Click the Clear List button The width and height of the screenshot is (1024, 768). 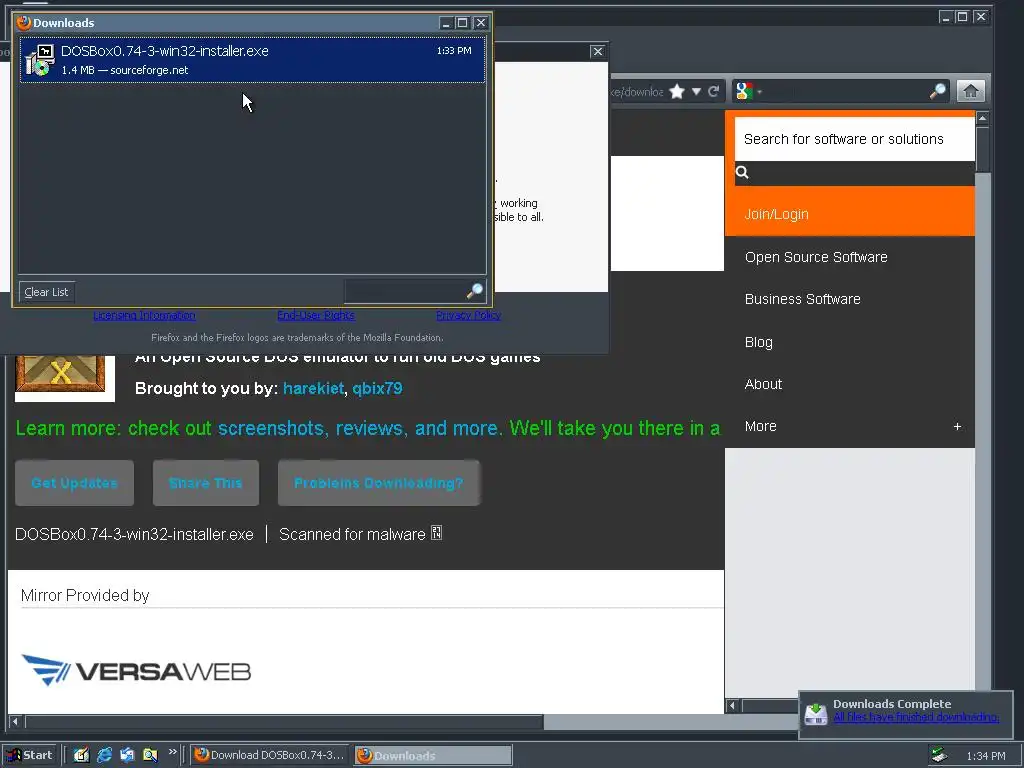[x=46, y=292]
